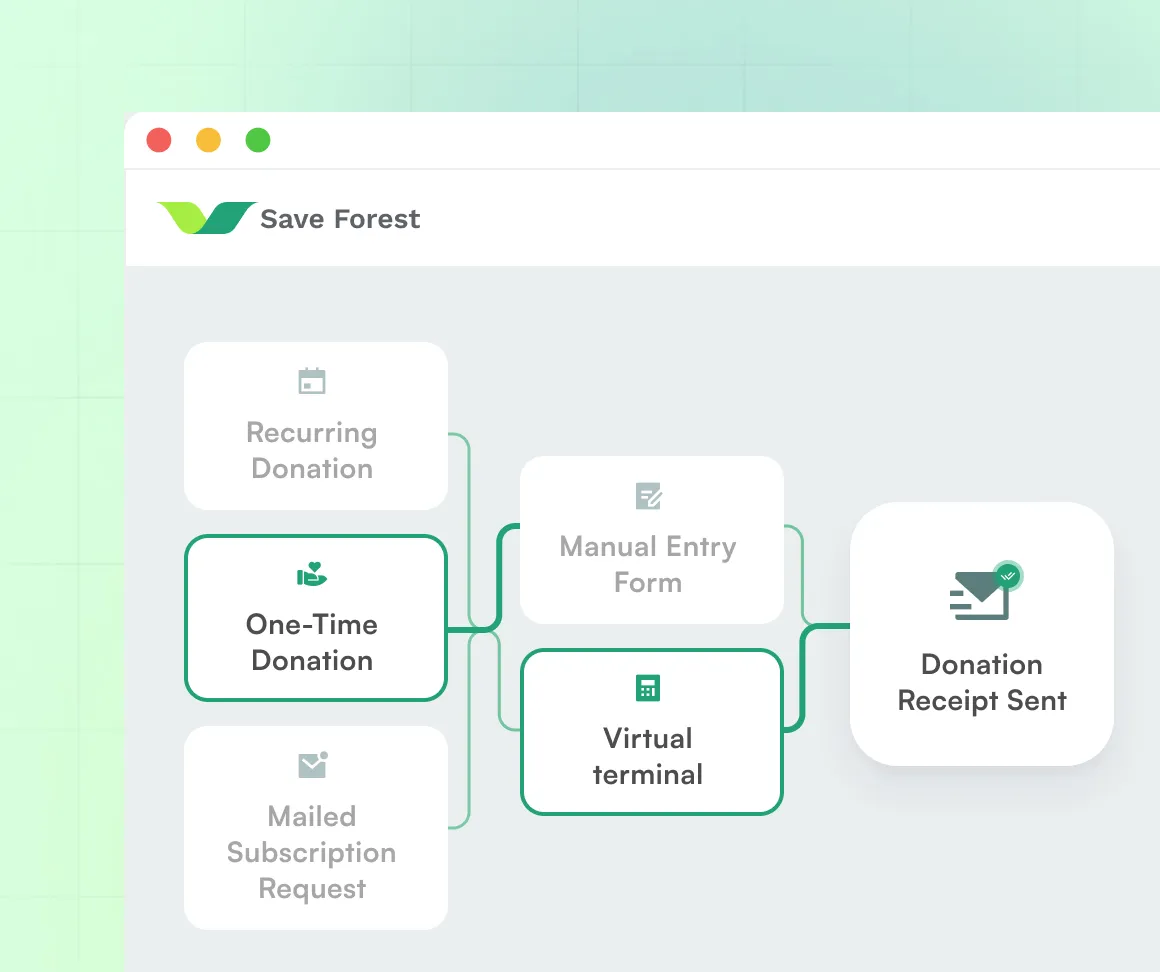The width and height of the screenshot is (1160, 972).
Task: Click the envelope icon above Mailed Subscription Request
Action: tap(312, 765)
